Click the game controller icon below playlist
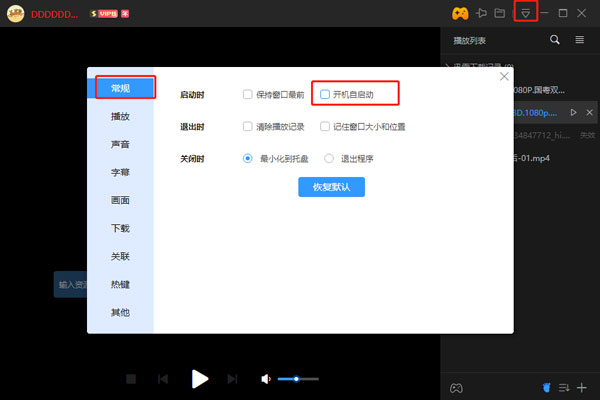 (x=456, y=388)
